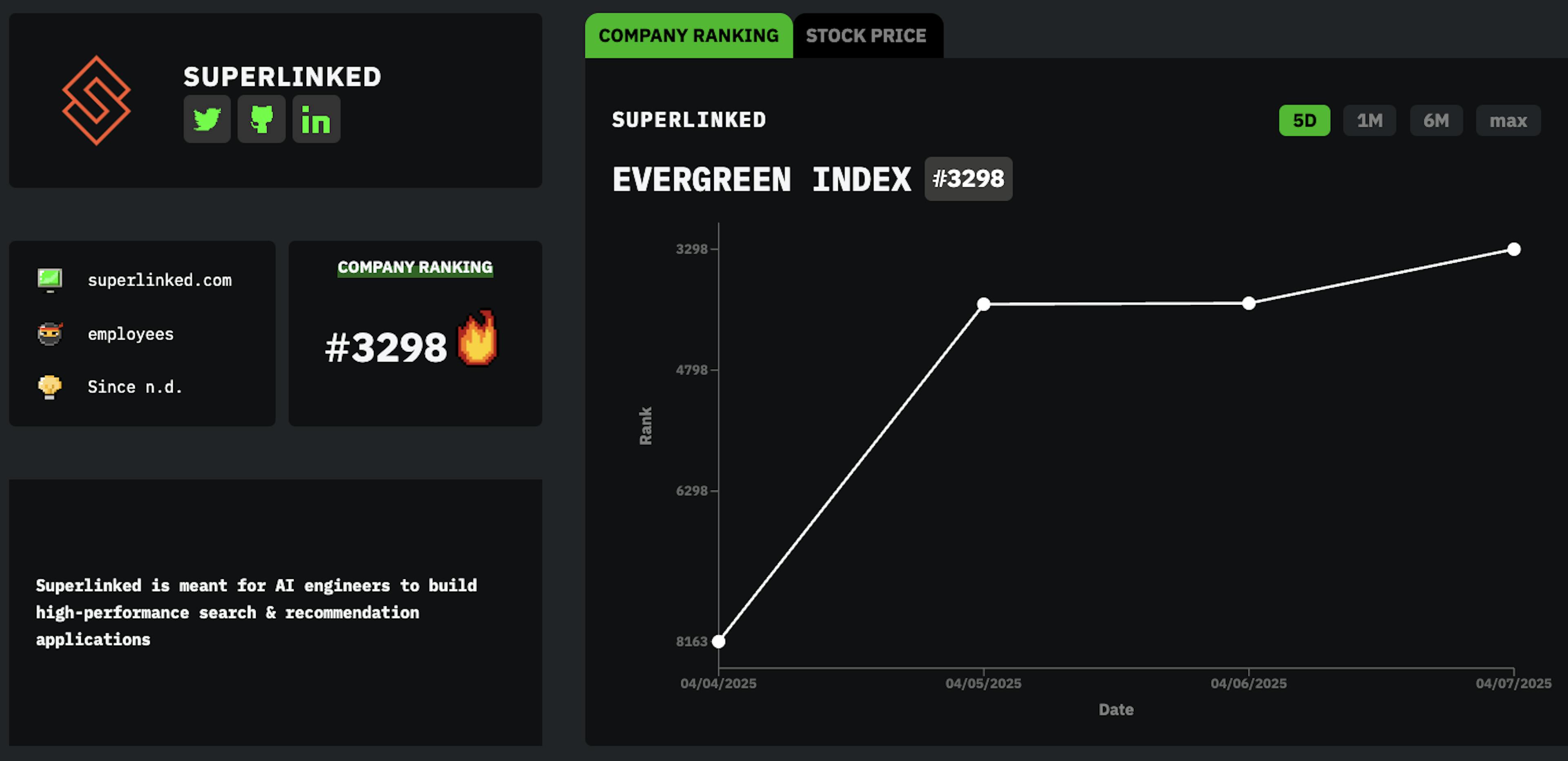Switch to the Stock Price tab
This screenshot has width=1568, height=761.
(866, 36)
